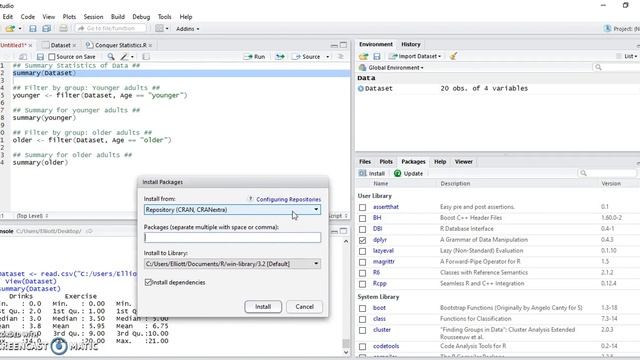Screen dimensions: 640x360
Task: Click the load workspace folder icon
Action: (x=363, y=56)
